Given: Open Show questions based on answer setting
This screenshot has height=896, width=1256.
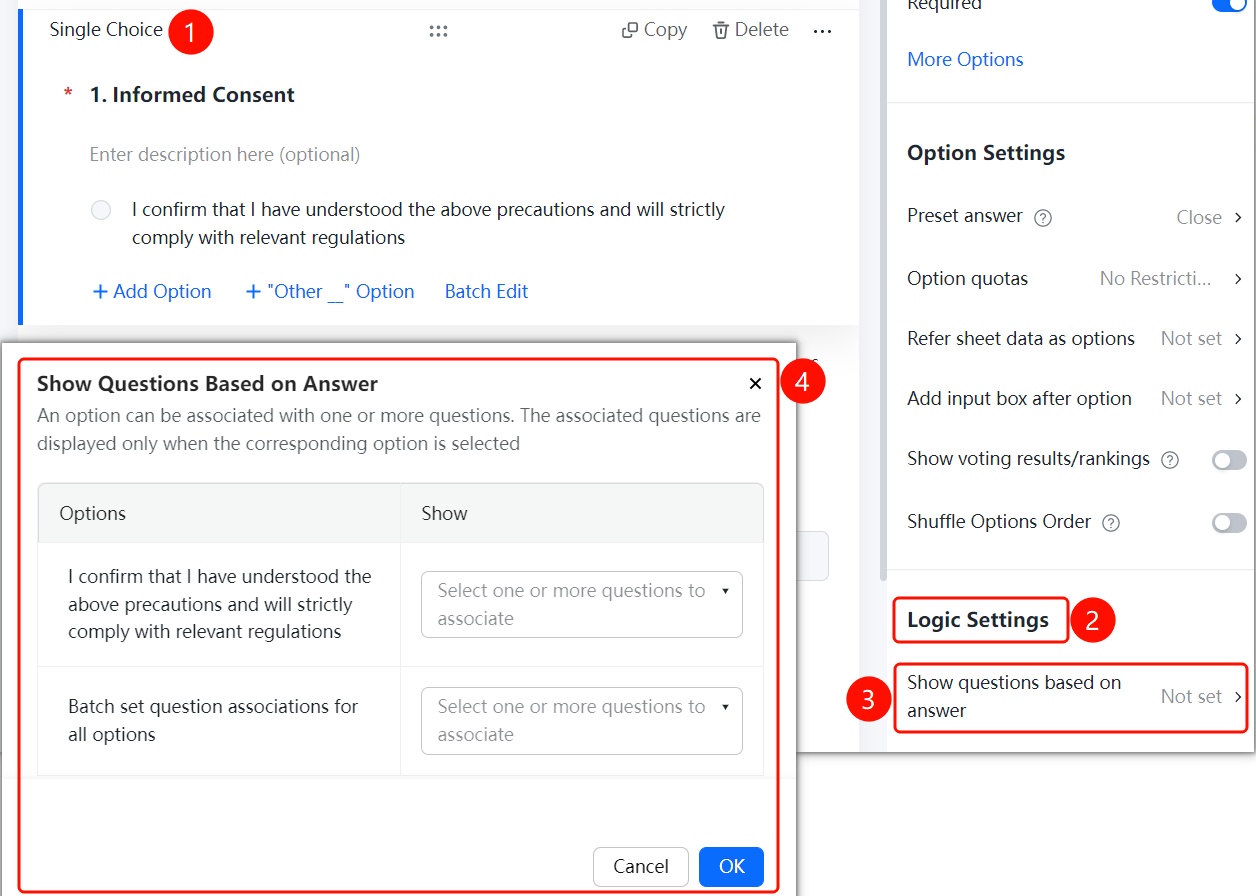Looking at the screenshot, I should [x=1071, y=697].
